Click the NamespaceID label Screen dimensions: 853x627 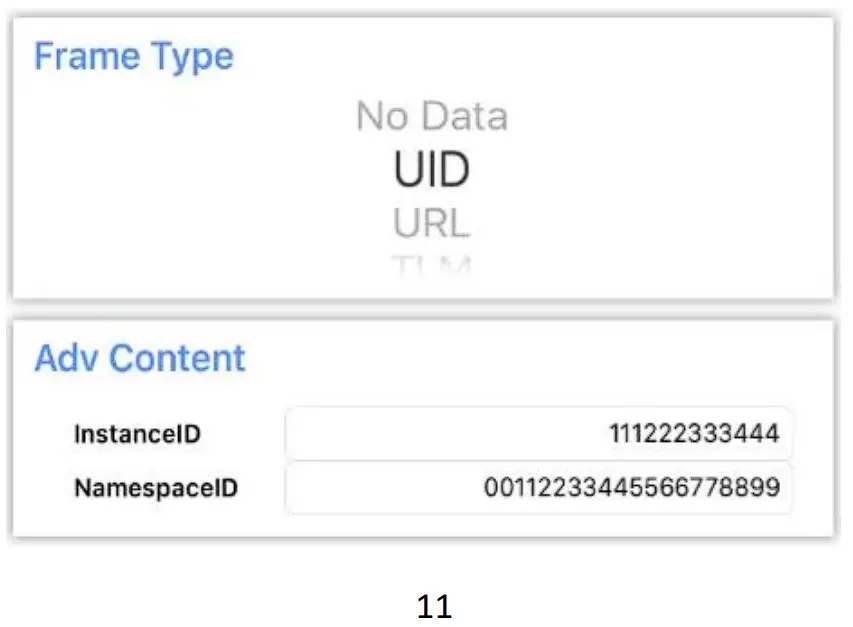156,488
